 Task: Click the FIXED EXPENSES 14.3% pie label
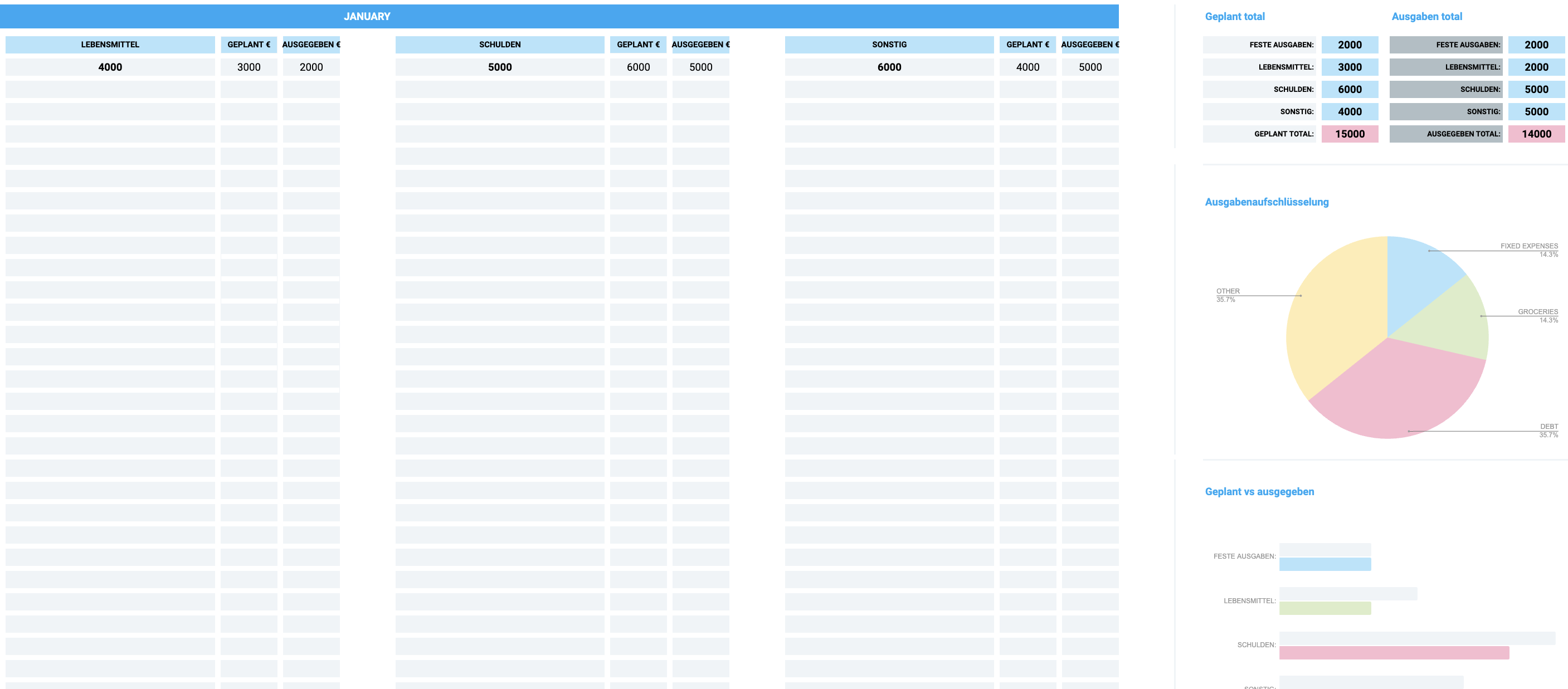pos(1529,250)
